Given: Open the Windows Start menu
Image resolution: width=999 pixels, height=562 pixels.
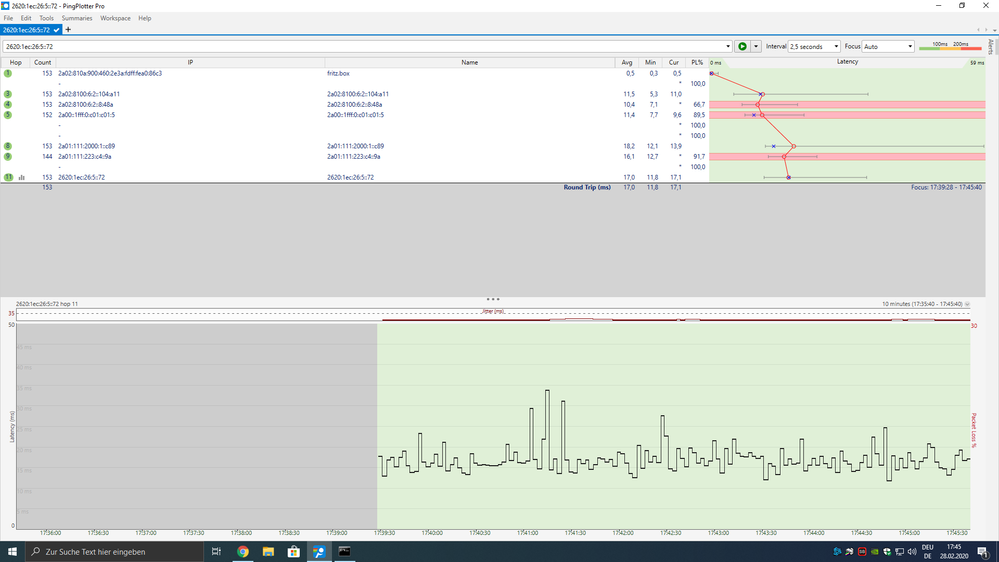Looking at the screenshot, I should 12,552.
